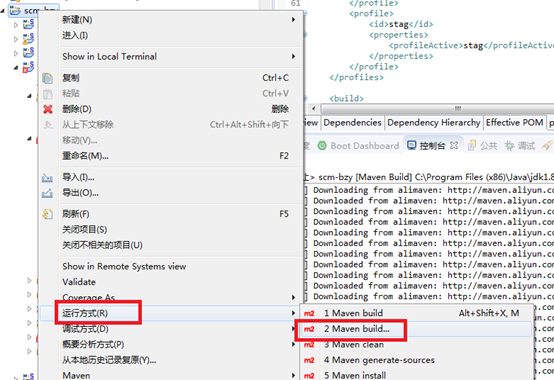Expand the second module under scm-bzy
This screenshot has width=554, height=380.
(x=16, y=39)
